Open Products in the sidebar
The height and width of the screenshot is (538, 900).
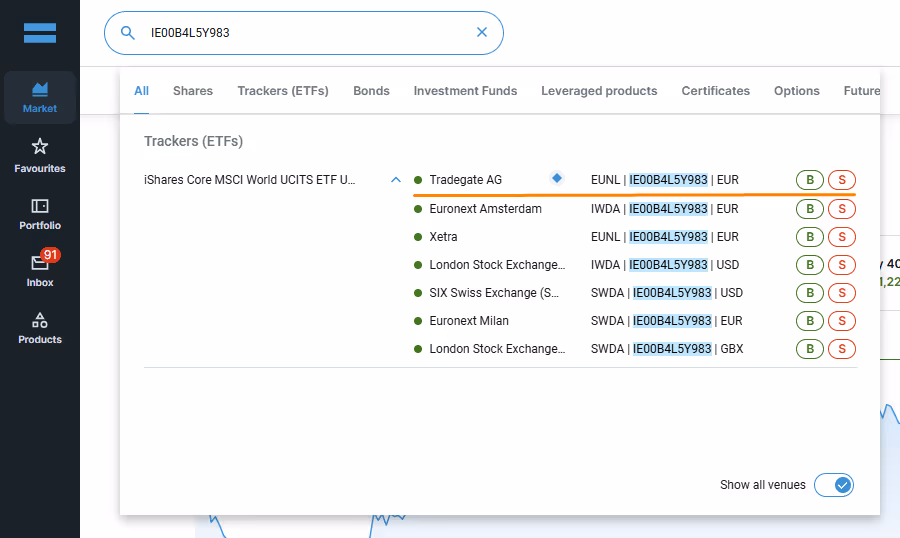pos(40,328)
